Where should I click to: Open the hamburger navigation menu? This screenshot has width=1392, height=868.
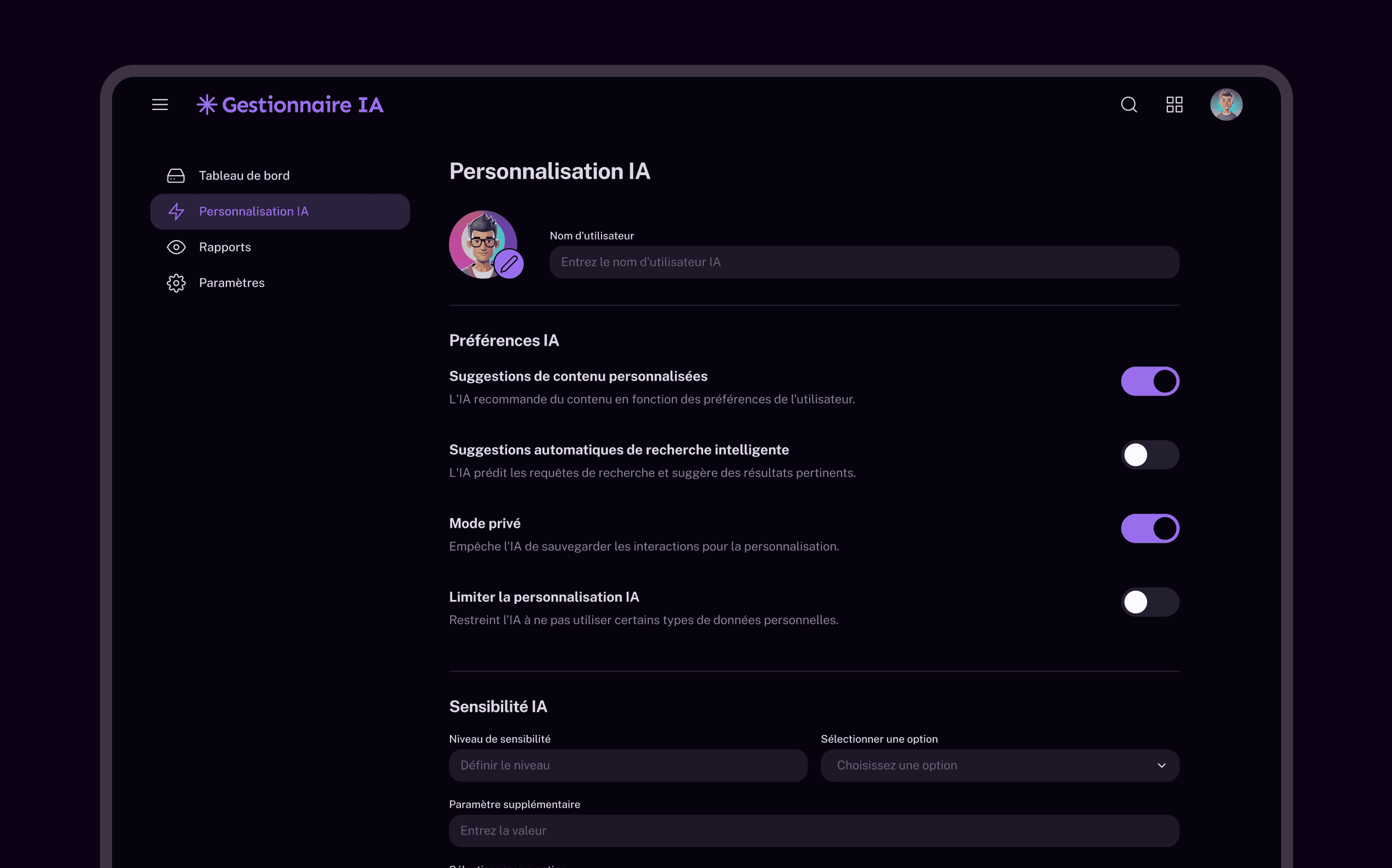(159, 104)
